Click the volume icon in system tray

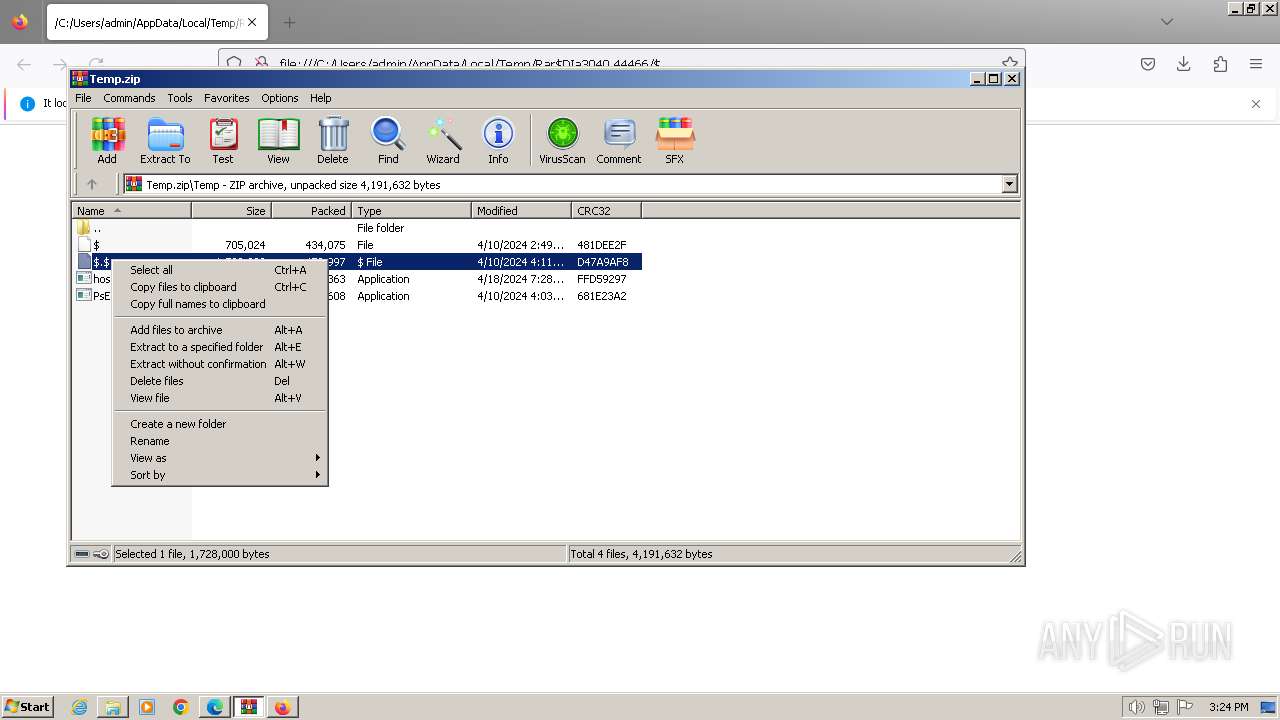point(1136,707)
